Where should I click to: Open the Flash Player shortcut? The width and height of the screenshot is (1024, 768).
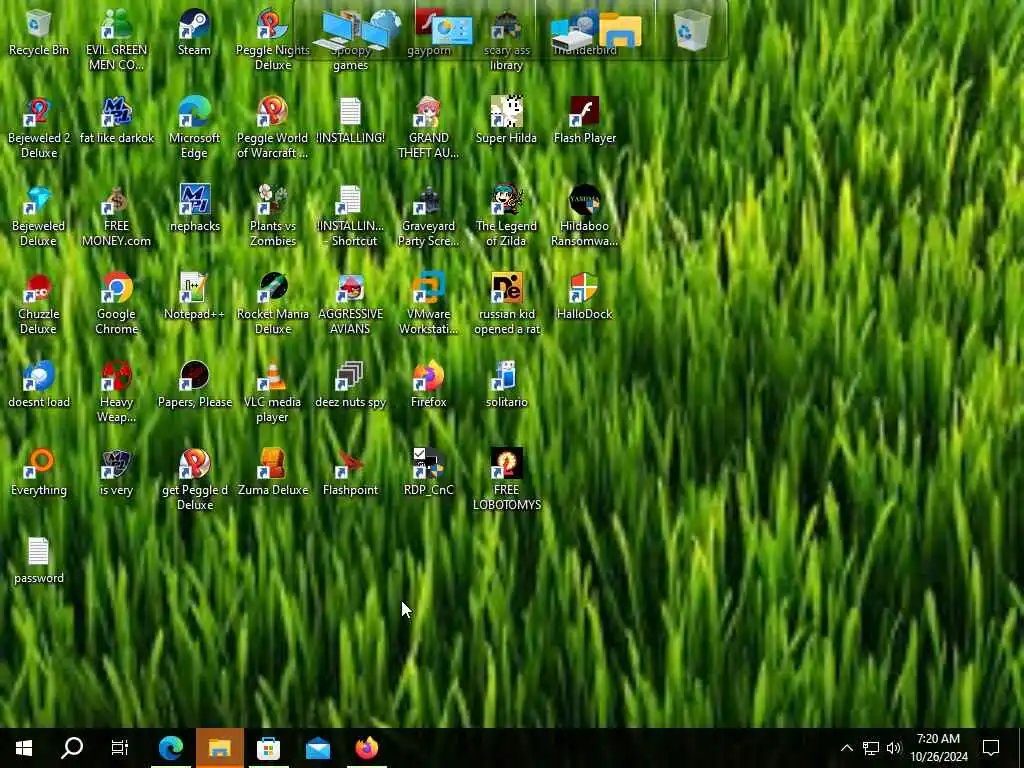(584, 121)
